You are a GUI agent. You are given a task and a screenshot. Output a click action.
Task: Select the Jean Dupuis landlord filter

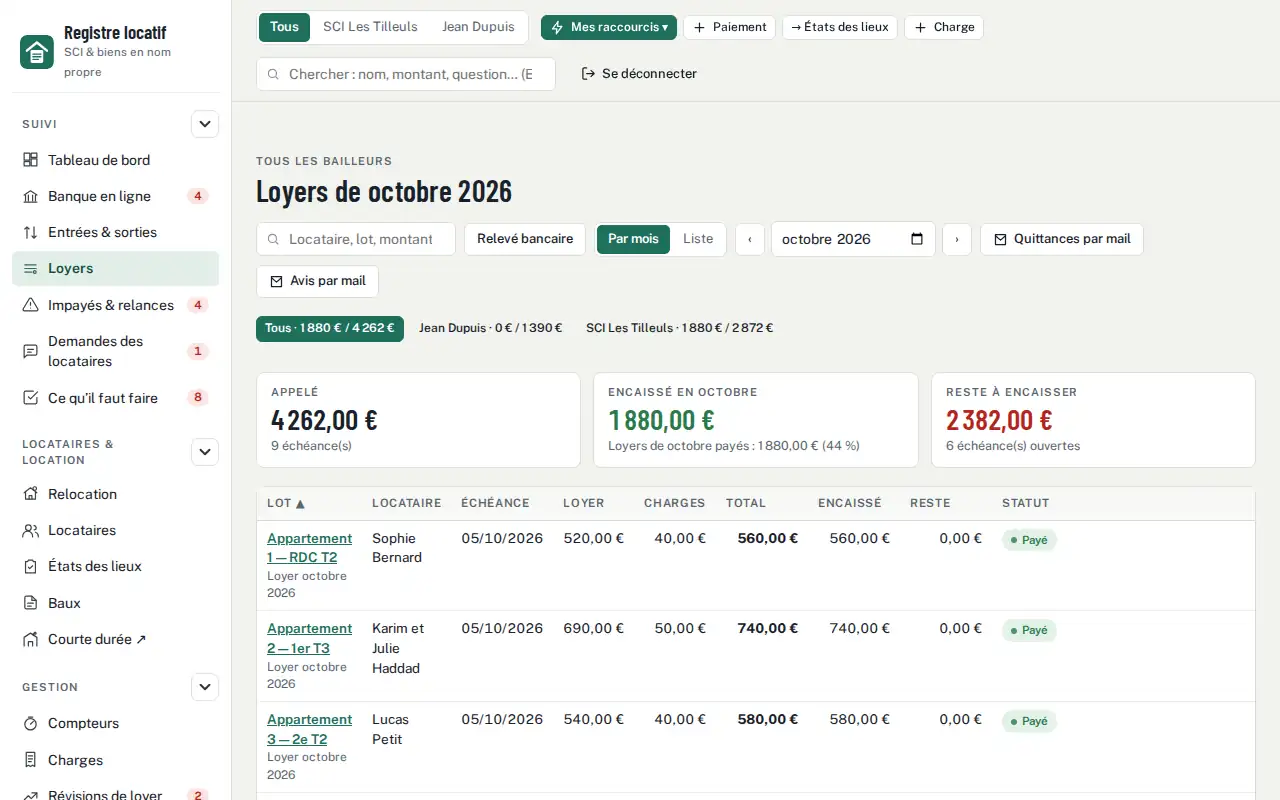478,27
